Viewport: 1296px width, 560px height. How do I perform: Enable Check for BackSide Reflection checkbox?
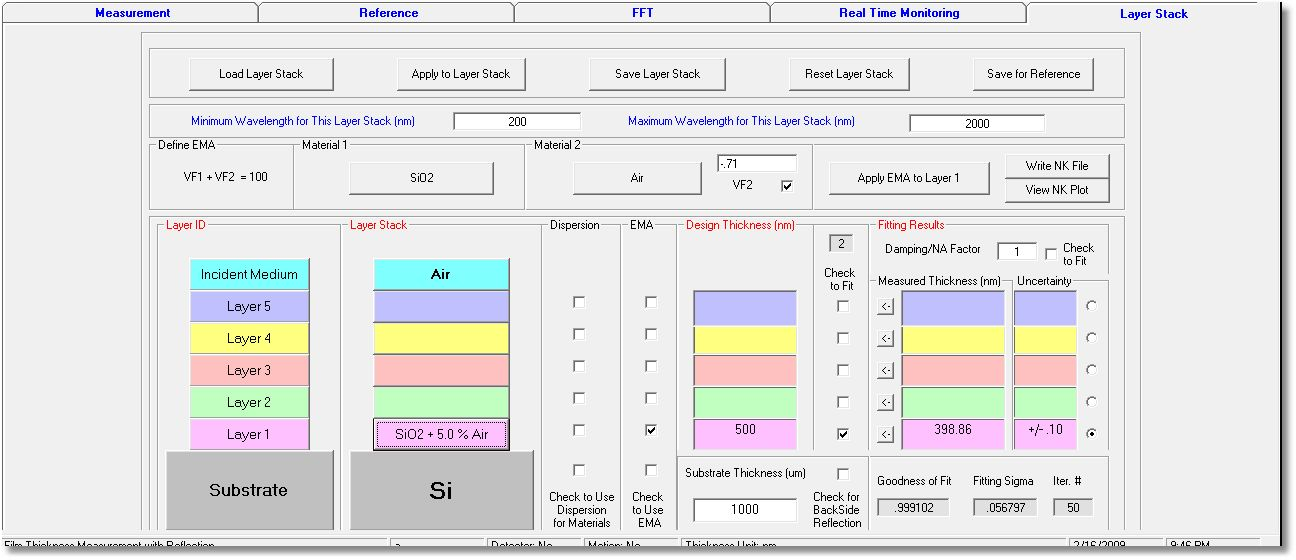(x=843, y=474)
